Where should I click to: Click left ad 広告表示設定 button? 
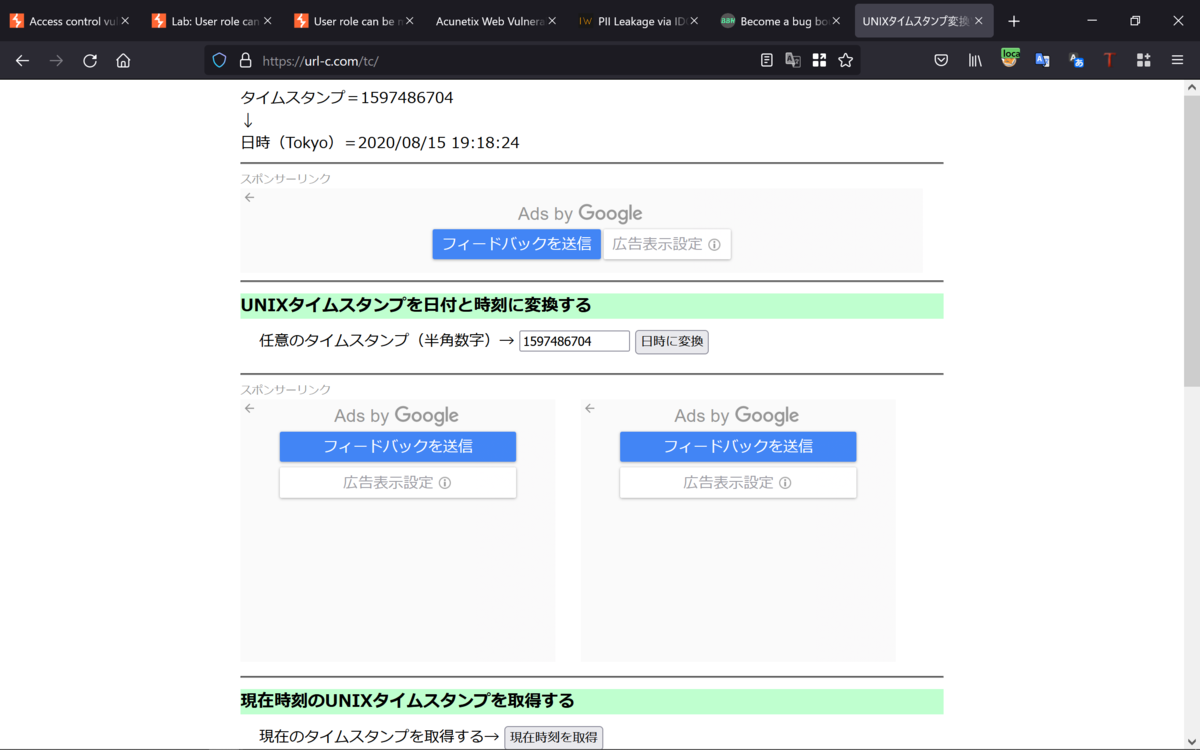pyautogui.click(x=398, y=482)
